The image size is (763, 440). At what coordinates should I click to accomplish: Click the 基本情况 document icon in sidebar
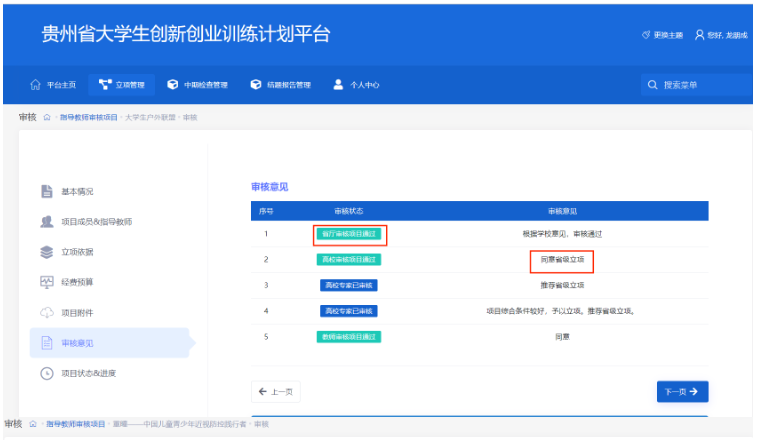pyautogui.click(x=46, y=191)
